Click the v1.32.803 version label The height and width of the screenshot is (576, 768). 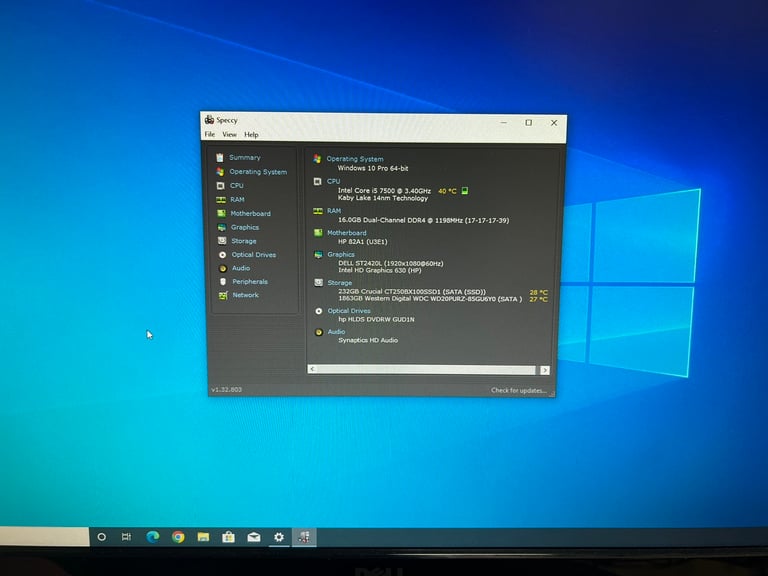tap(226, 389)
